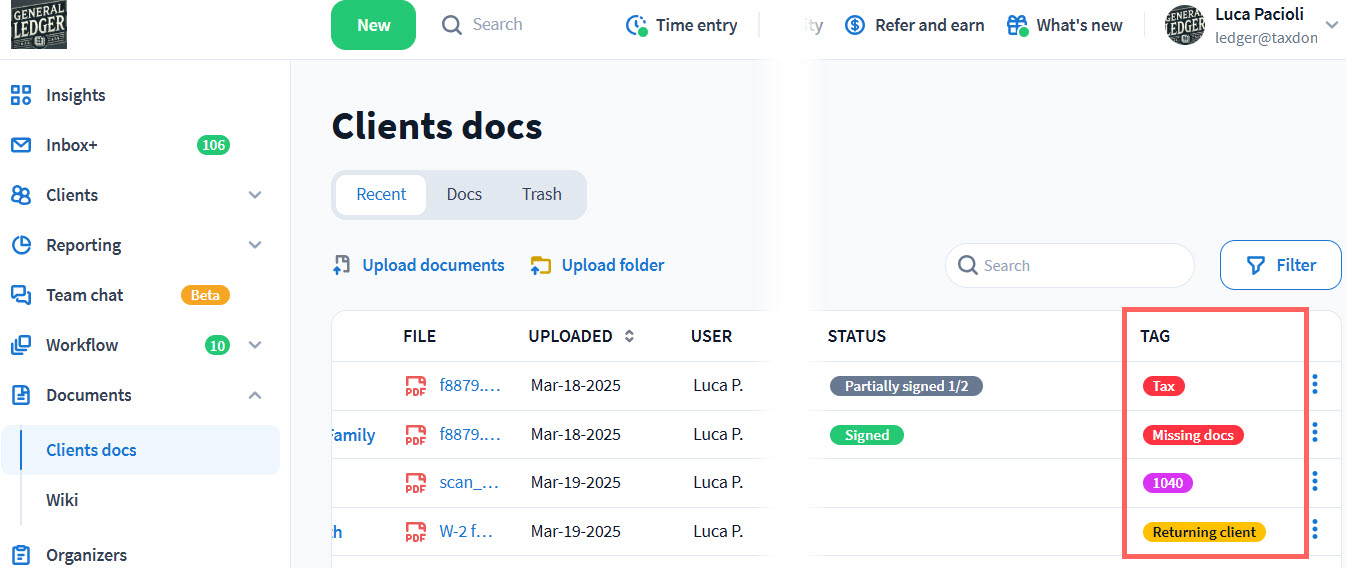Click the Time entry clock icon
The width and height of the screenshot is (1346, 568).
click(636, 26)
